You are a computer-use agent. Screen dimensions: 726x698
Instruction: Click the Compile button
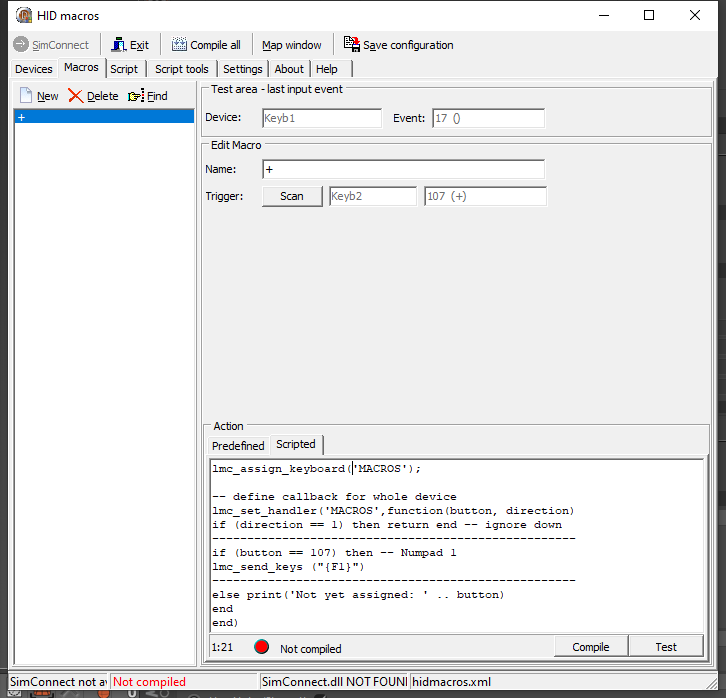tap(590, 647)
